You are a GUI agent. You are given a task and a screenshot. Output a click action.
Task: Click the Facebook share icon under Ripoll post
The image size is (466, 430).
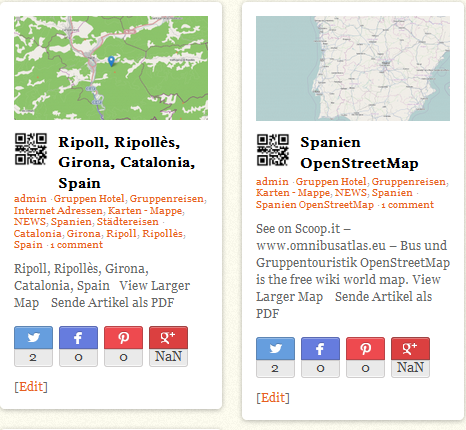click(x=78, y=338)
